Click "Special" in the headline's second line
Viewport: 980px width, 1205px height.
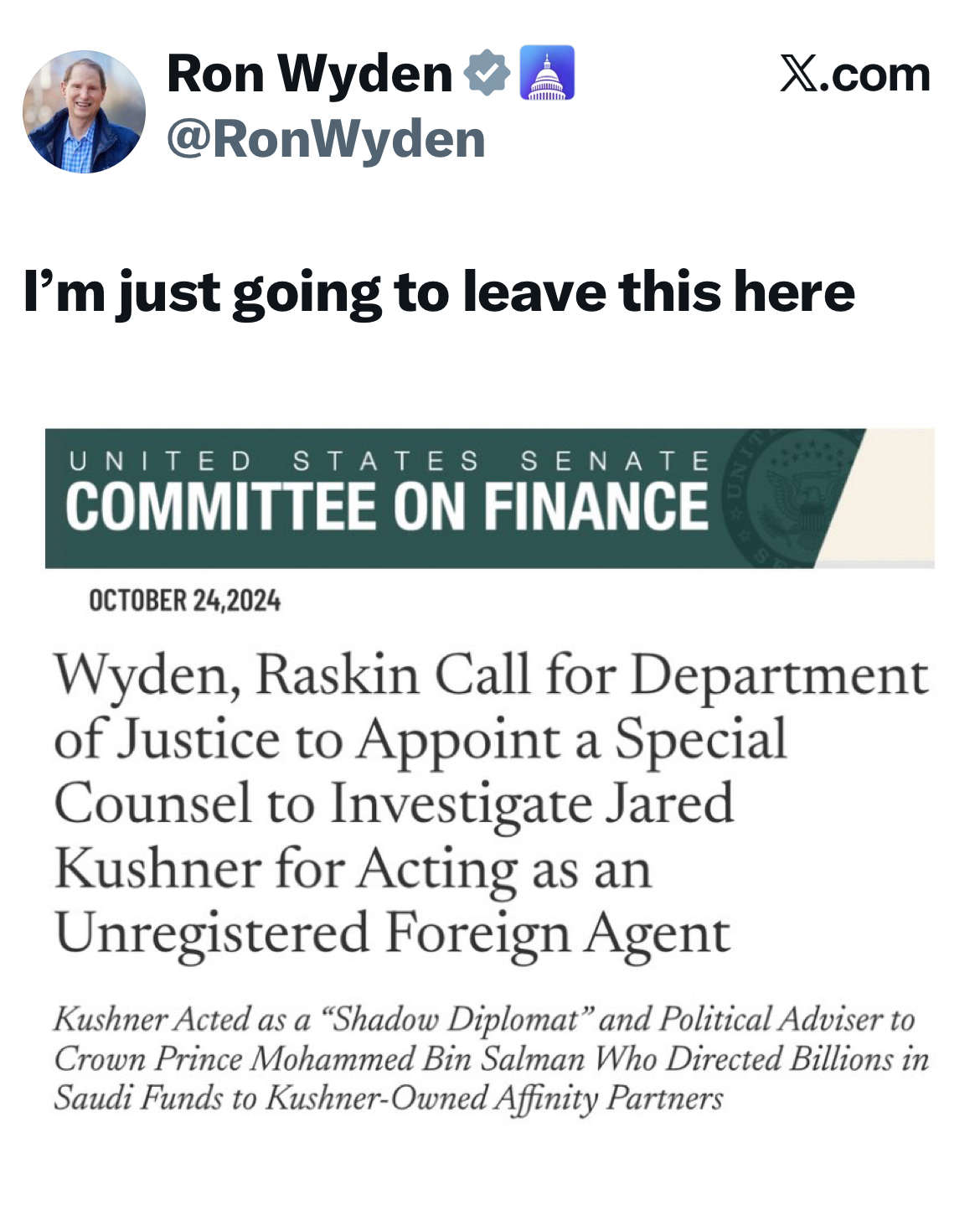(x=700, y=740)
